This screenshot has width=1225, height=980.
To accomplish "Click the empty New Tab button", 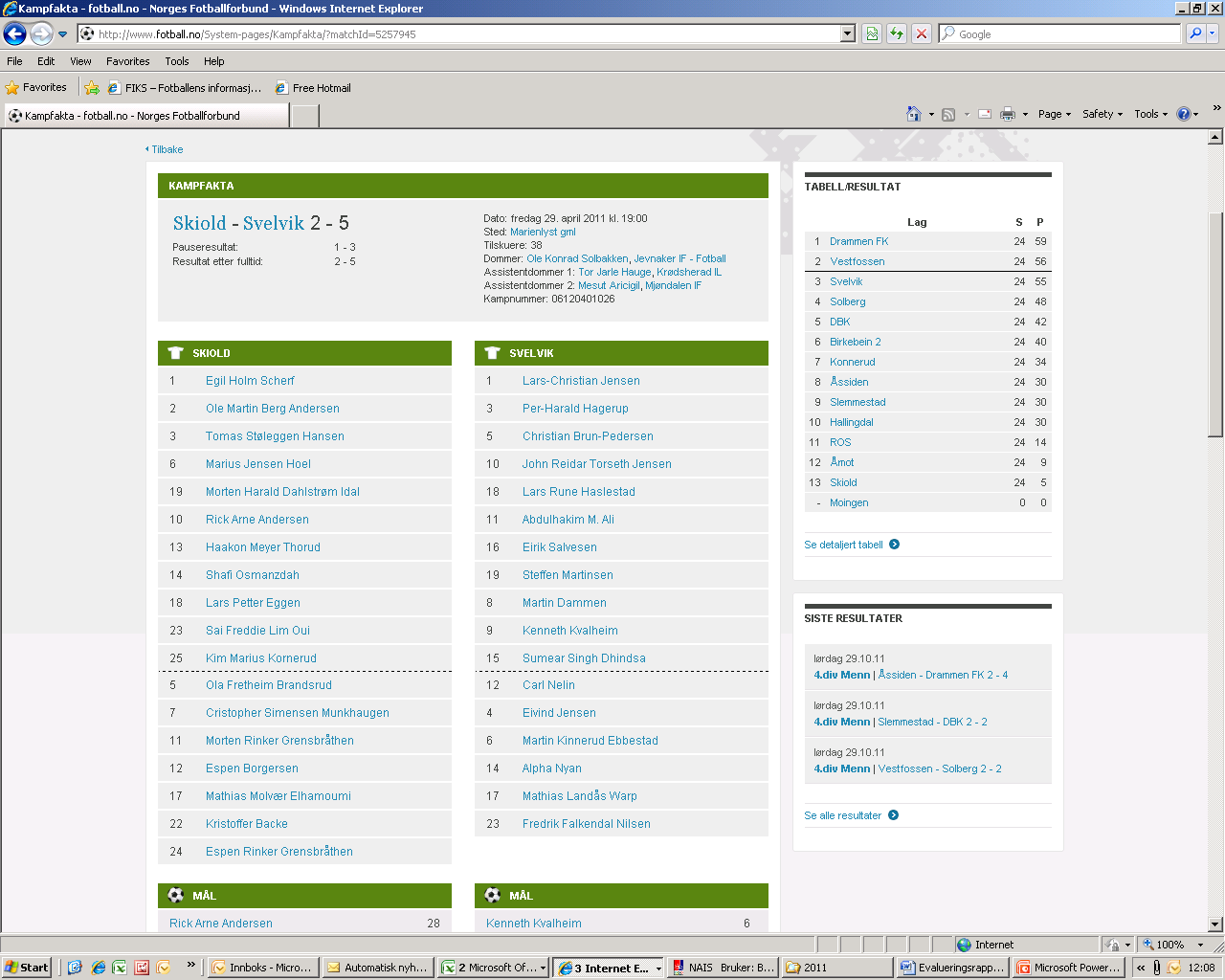I will (x=304, y=116).
